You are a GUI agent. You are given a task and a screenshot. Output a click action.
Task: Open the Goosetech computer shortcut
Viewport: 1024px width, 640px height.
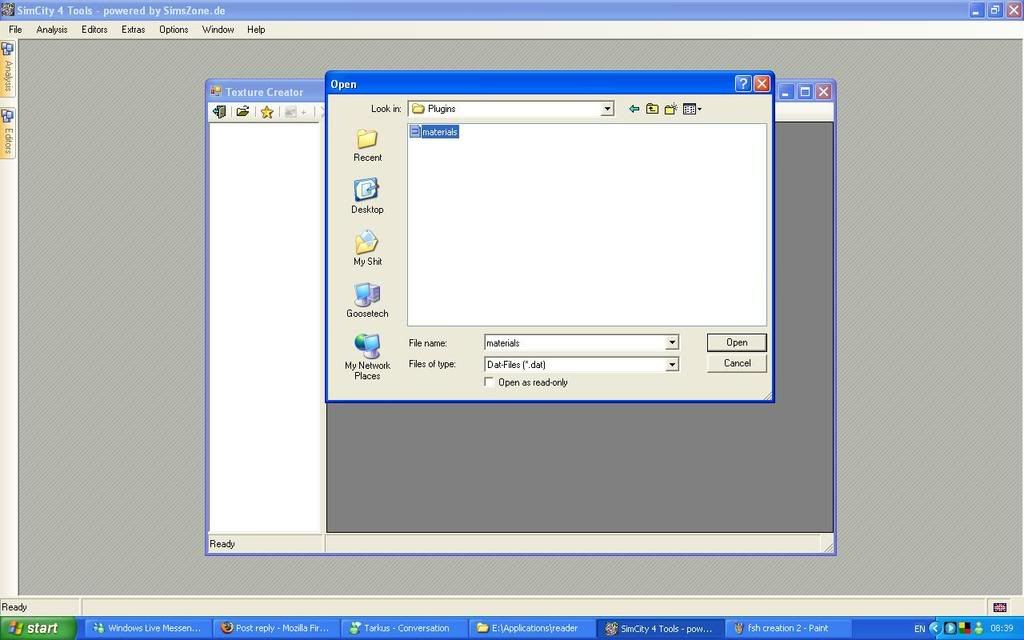click(x=367, y=300)
